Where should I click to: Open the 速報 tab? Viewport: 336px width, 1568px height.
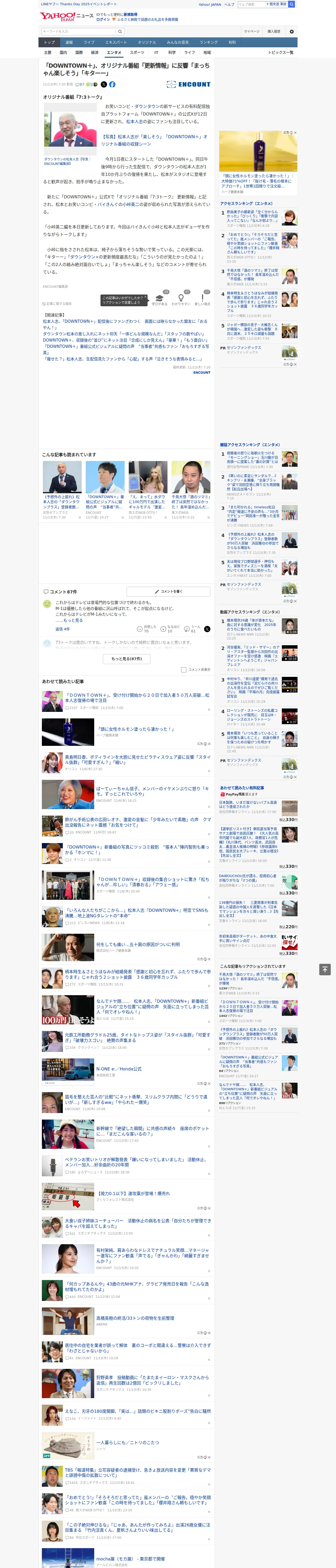pyautogui.click(x=69, y=43)
